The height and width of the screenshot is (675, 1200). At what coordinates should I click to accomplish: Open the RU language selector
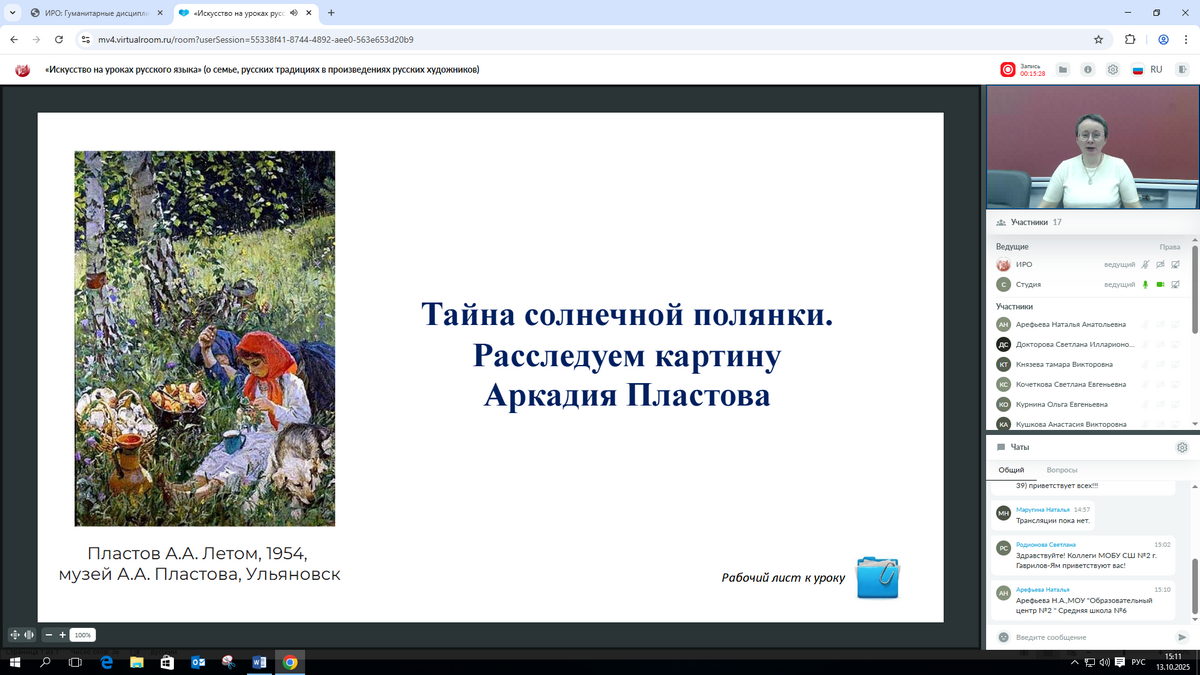(x=1147, y=70)
